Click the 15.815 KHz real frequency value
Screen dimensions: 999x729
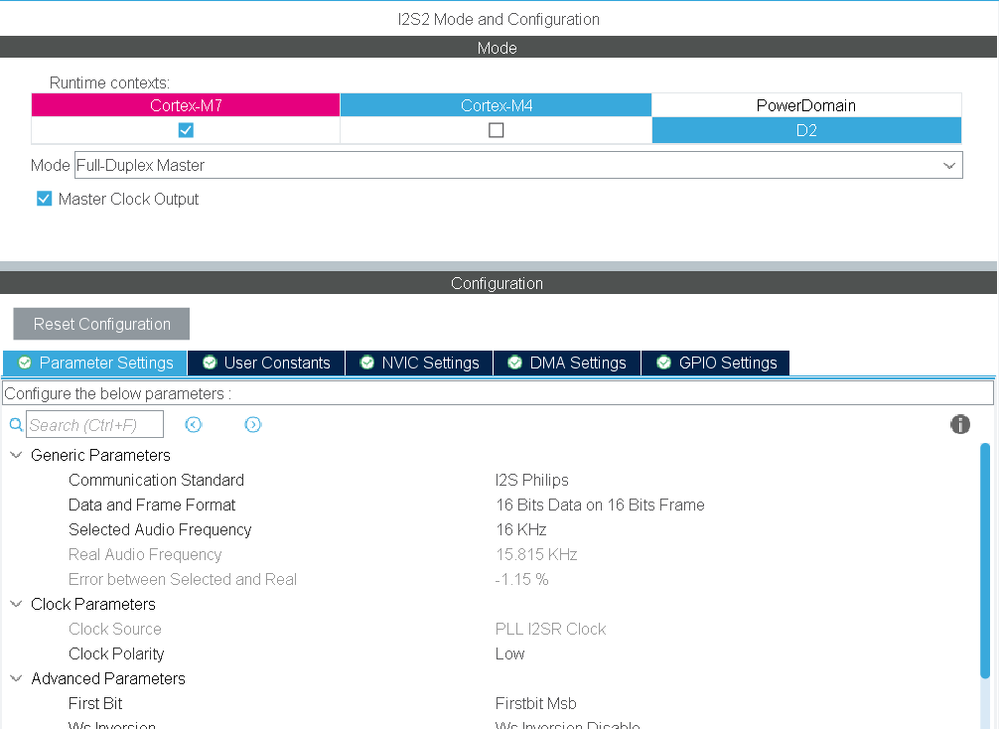(536, 554)
